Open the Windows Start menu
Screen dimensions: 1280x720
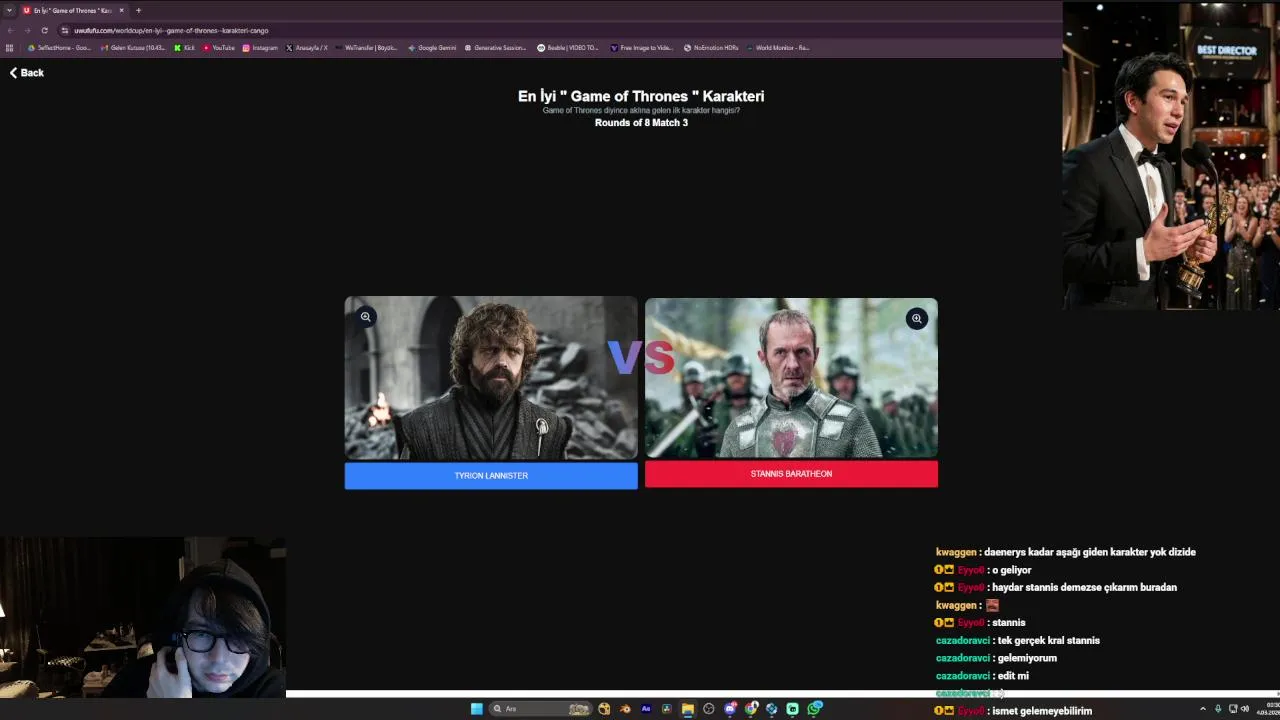477,709
